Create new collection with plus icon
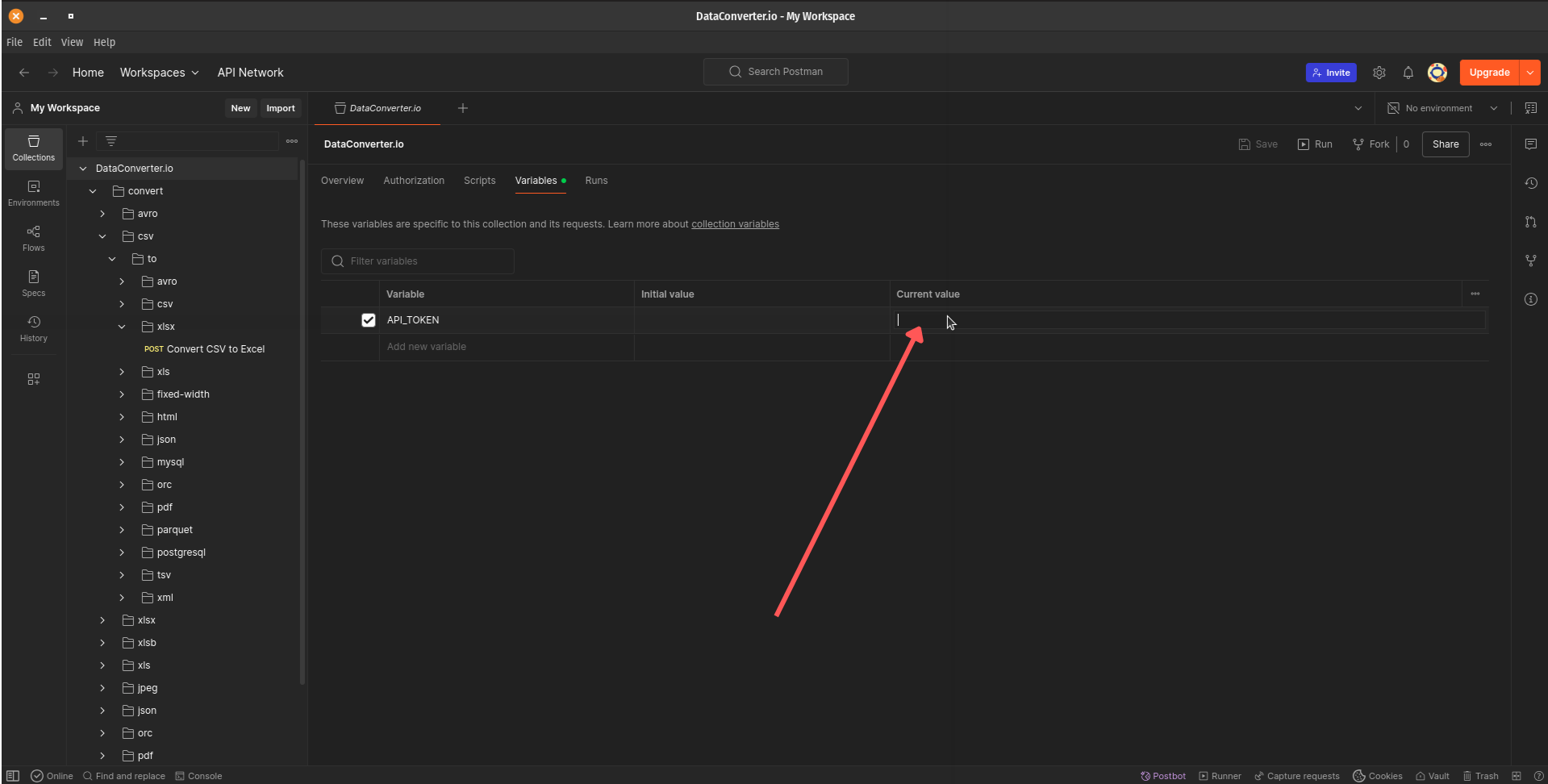Image resolution: width=1548 pixels, height=784 pixels. (x=82, y=141)
